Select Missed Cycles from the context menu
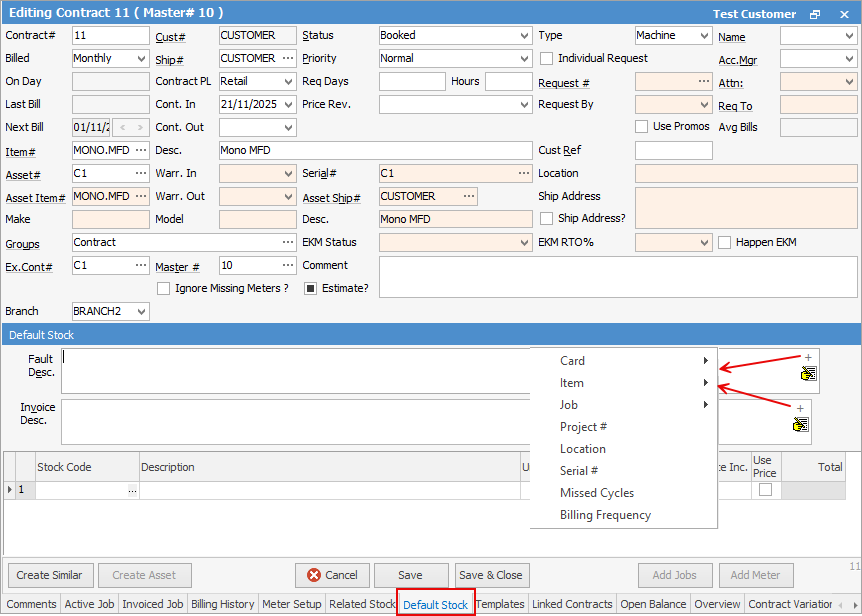Screen dimensions: 862x616 click(624, 493)
